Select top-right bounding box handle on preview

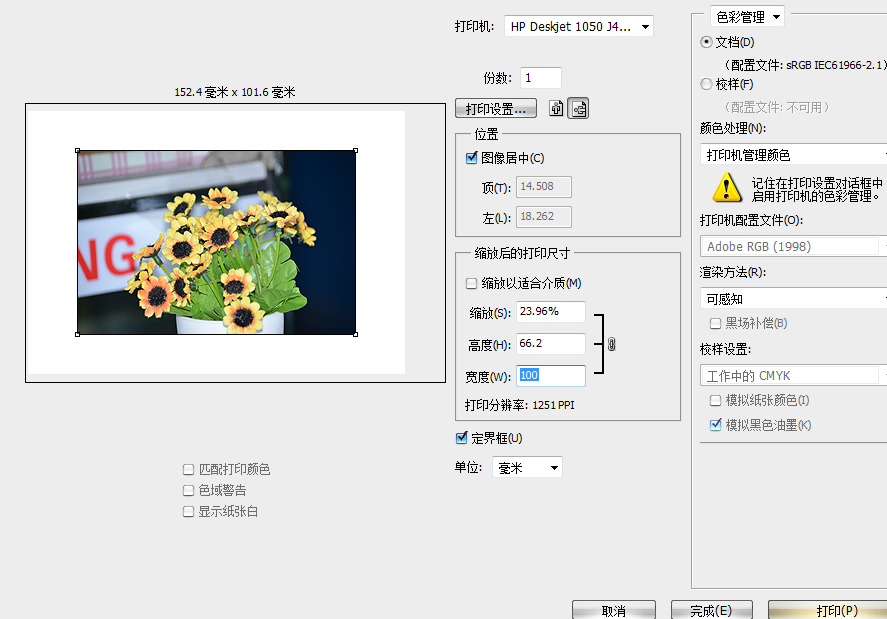pyautogui.click(x=355, y=151)
